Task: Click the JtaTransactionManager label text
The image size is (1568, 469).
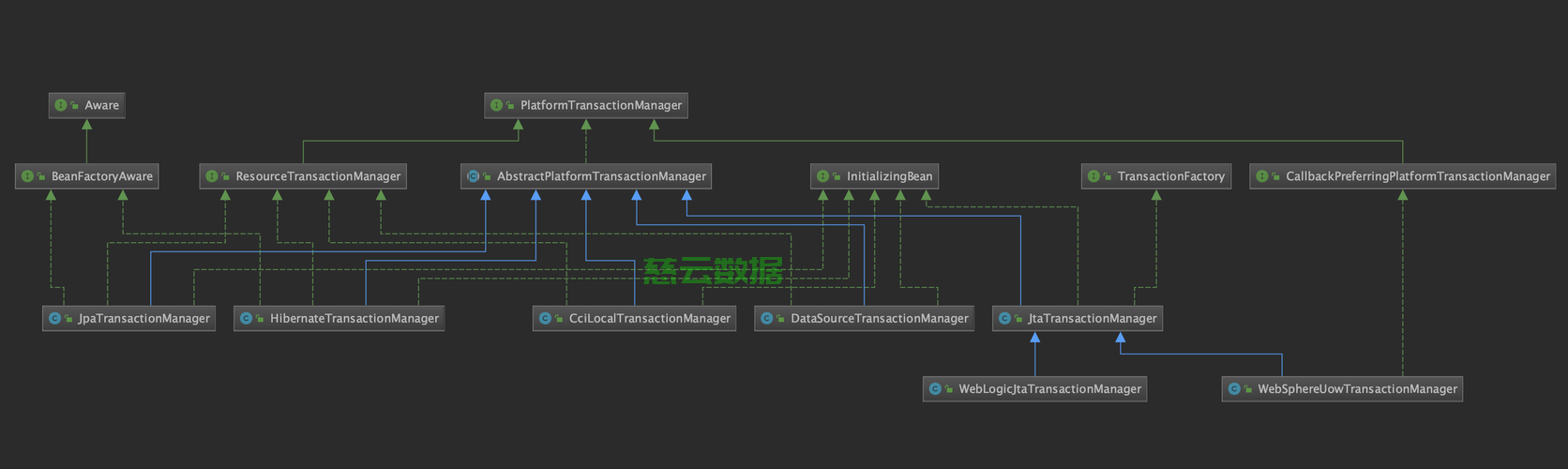Action: [1093, 319]
